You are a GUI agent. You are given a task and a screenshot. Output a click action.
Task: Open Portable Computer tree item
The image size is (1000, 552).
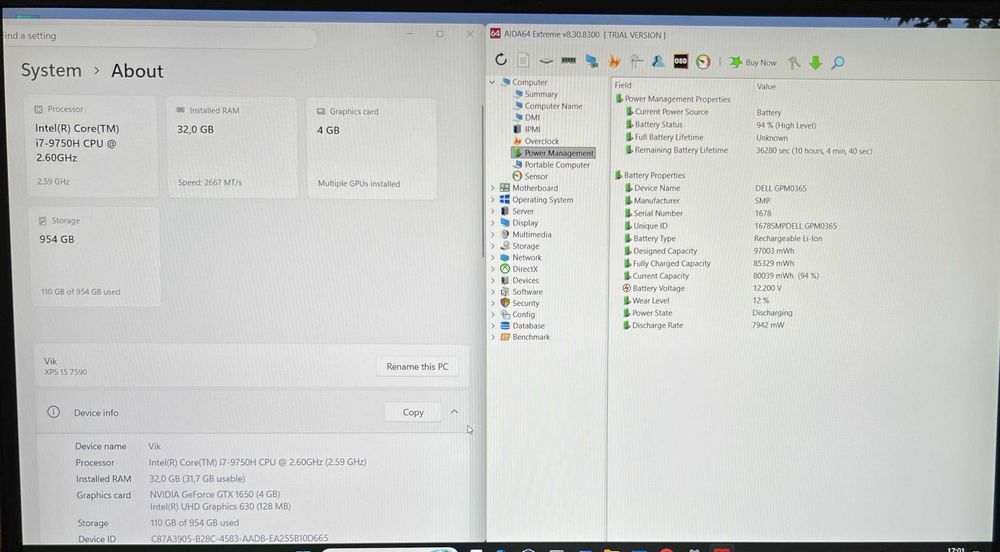tap(557, 164)
